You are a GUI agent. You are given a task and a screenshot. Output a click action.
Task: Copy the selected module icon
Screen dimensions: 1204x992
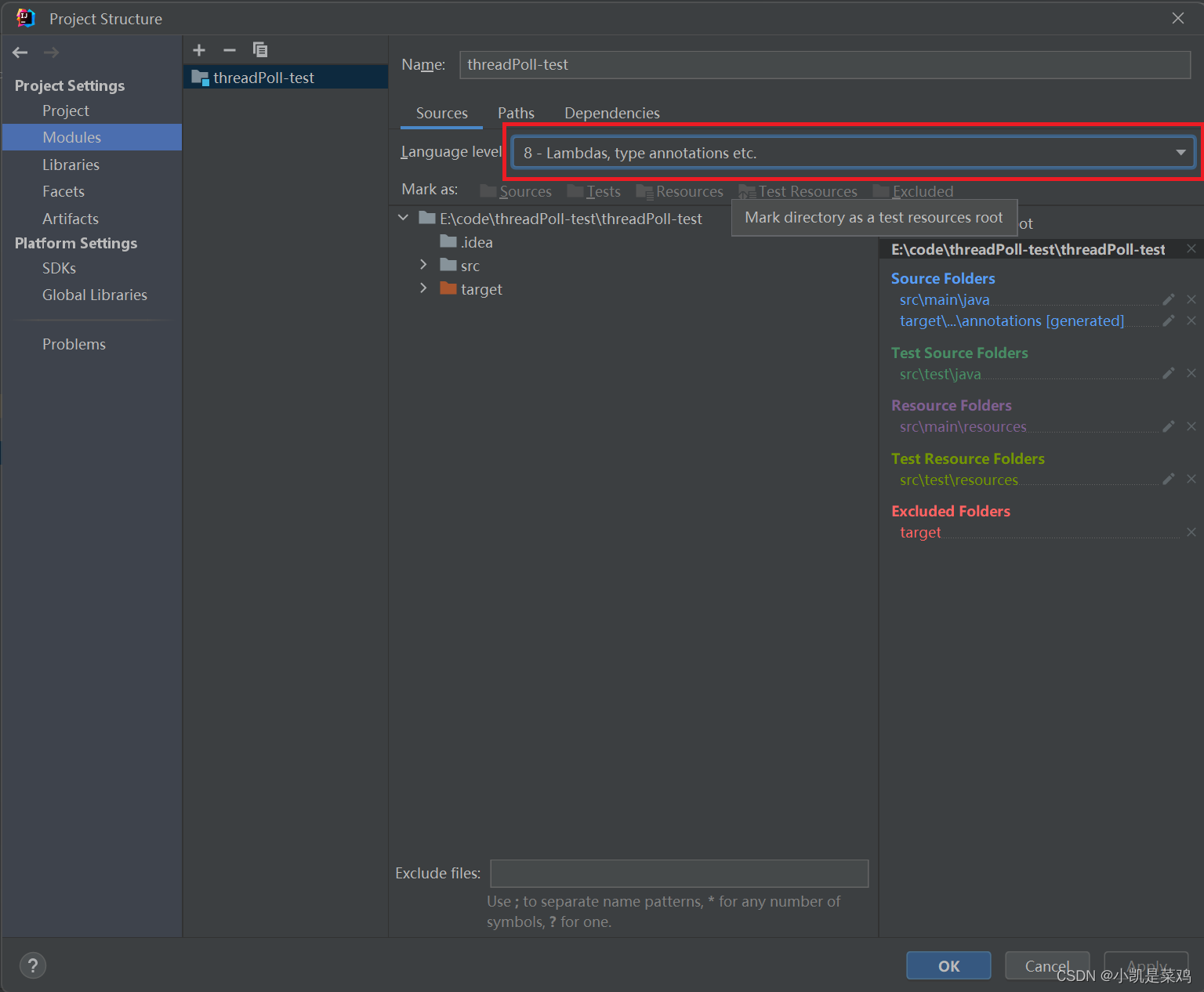click(260, 50)
